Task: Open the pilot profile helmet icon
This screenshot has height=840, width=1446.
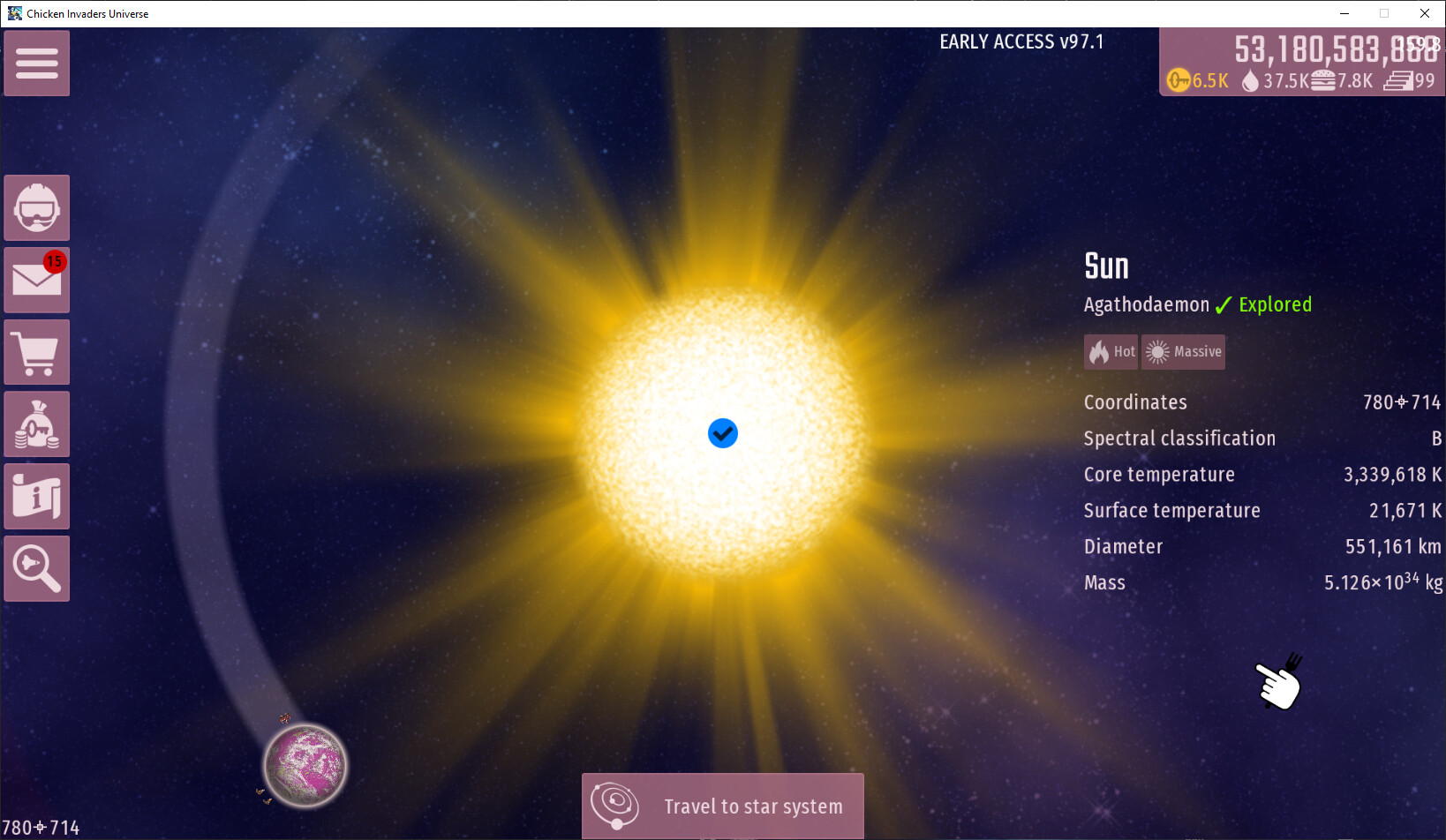Action: pyautogui.click(x=37, y=208)
